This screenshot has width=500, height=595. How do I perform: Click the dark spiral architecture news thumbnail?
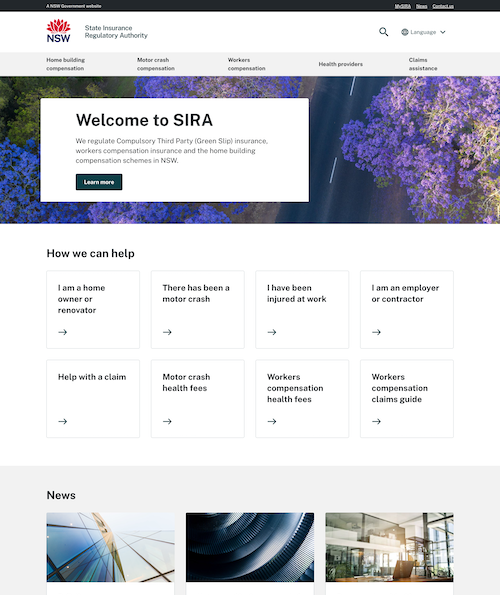(250, 547)
